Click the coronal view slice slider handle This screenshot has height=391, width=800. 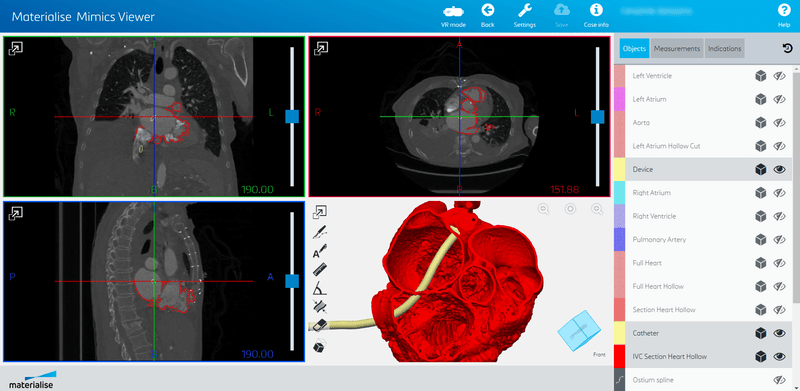point(292,116)
